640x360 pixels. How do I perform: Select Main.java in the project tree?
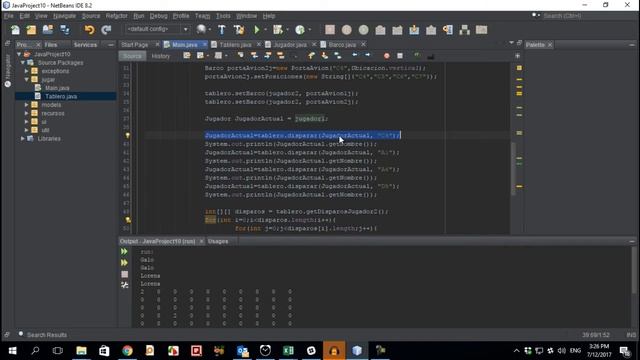click(57, 88)
